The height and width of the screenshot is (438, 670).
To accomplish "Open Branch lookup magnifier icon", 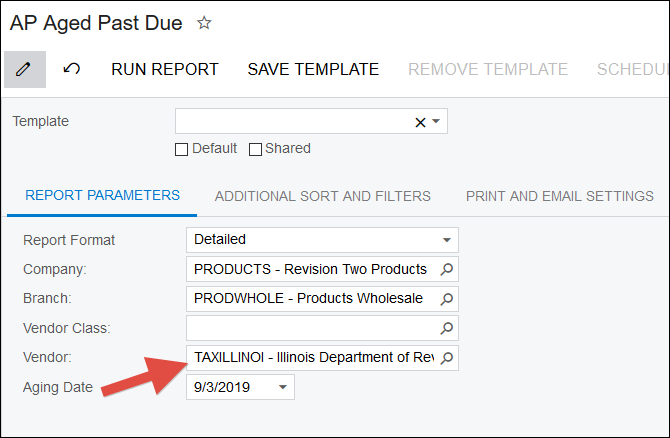I will pos(447,298).
